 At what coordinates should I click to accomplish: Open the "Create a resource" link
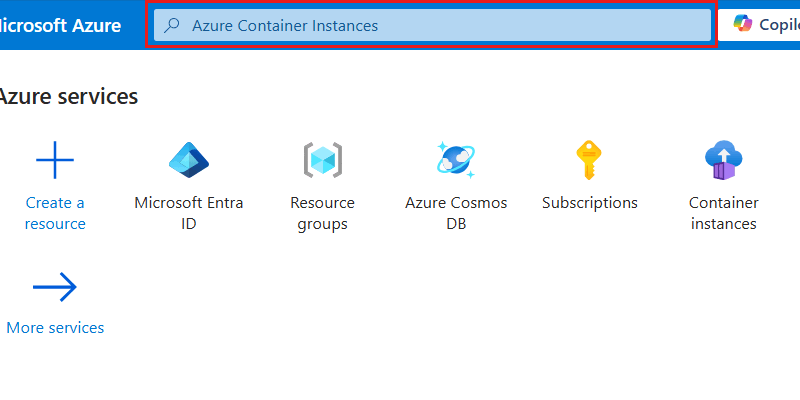click(x=55, y=213)
